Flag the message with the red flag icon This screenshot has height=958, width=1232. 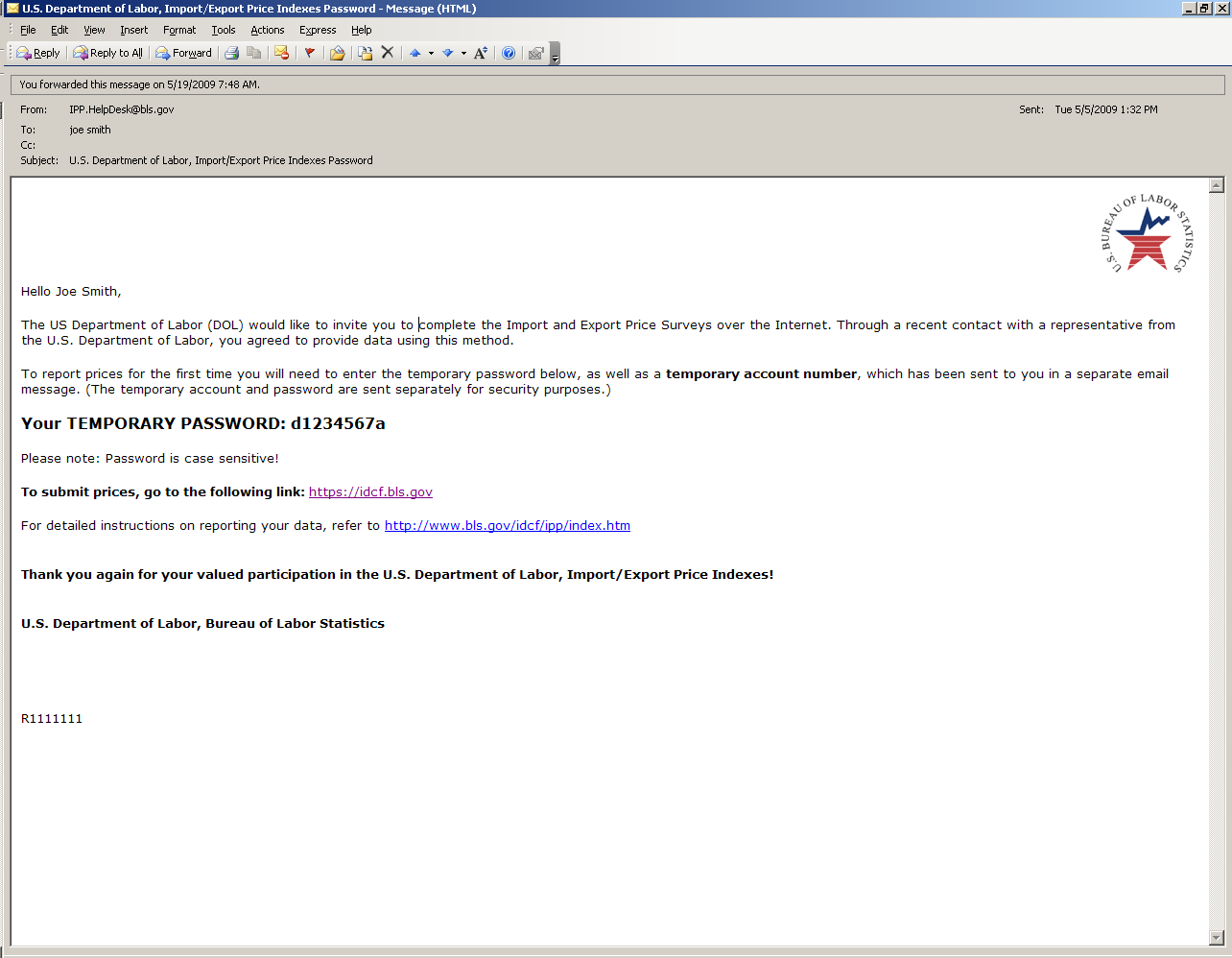pos(310,53)
